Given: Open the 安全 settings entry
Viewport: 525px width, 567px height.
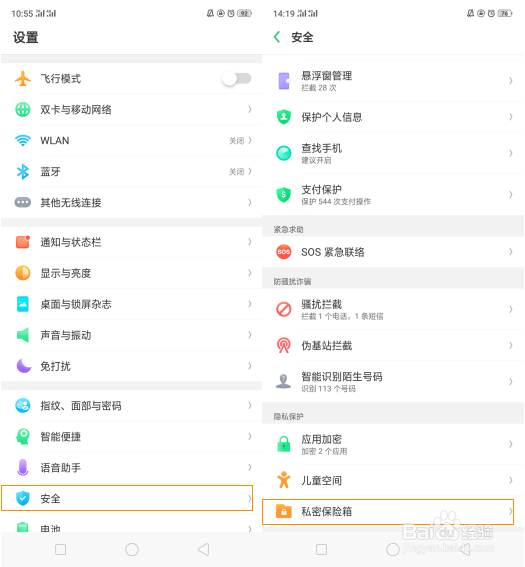Looking at the screenshot, I should [x=127, y=498].
